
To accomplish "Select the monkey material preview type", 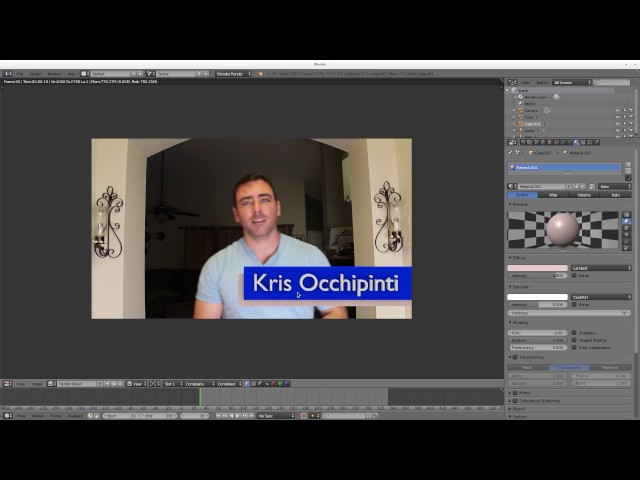I will [627, 235].
